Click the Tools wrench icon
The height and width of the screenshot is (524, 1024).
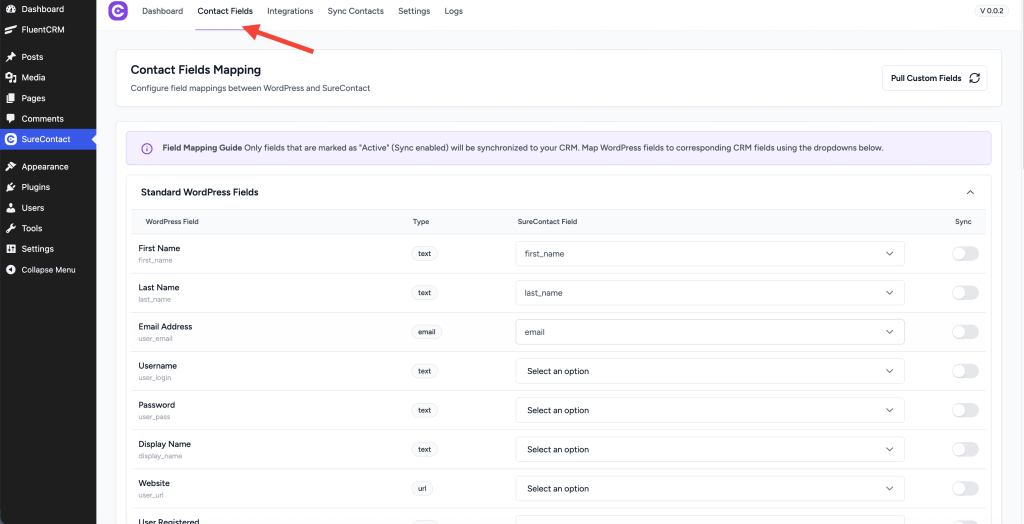tap(11, 228)
